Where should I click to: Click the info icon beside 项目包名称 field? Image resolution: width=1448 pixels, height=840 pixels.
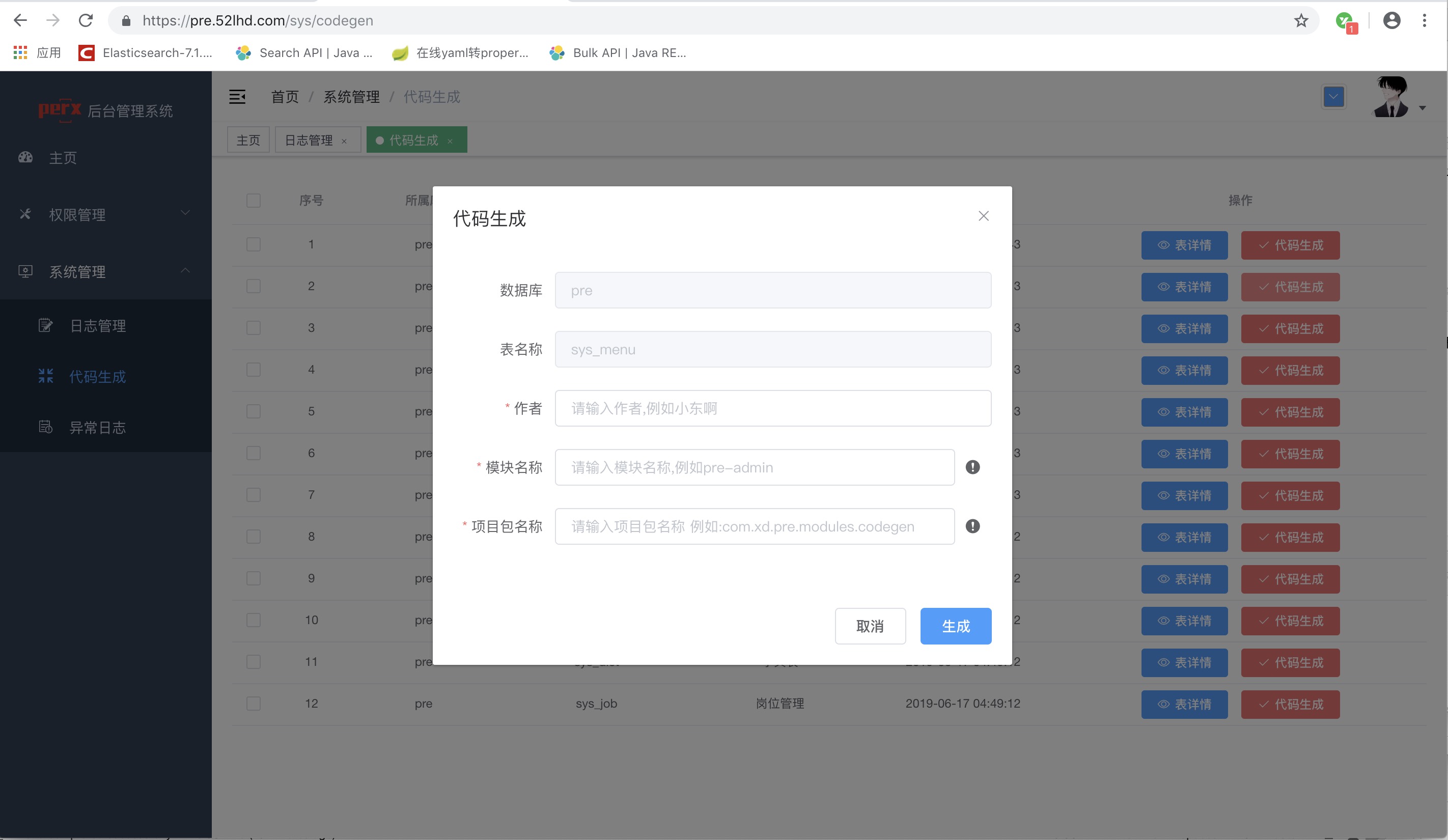click(972, 526)
